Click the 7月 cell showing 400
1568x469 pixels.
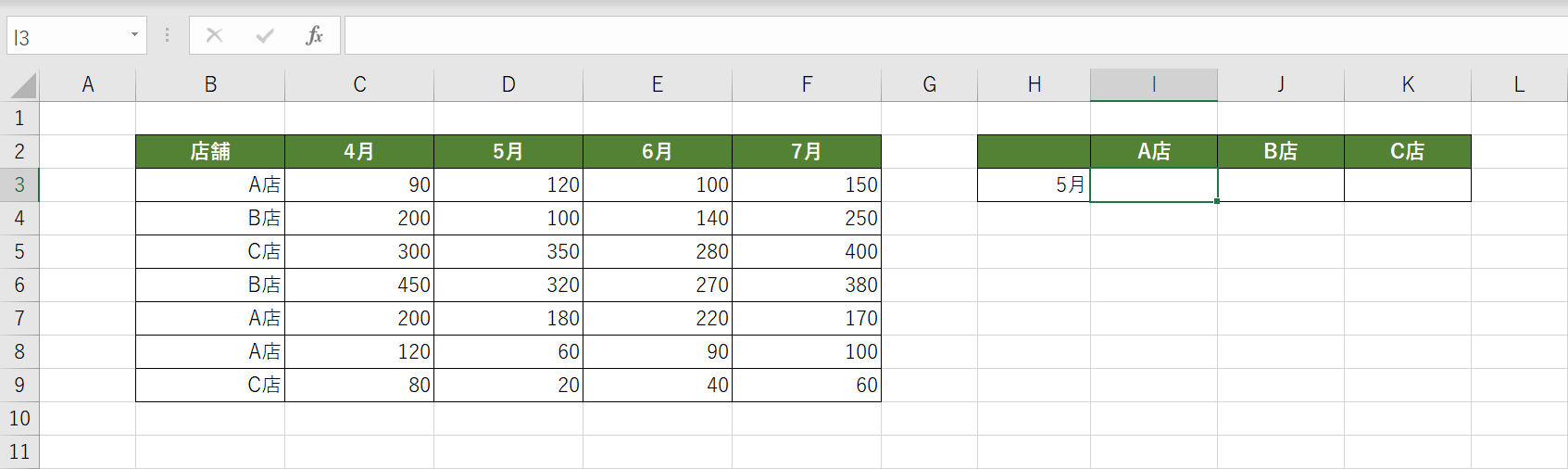coord(807,252)
